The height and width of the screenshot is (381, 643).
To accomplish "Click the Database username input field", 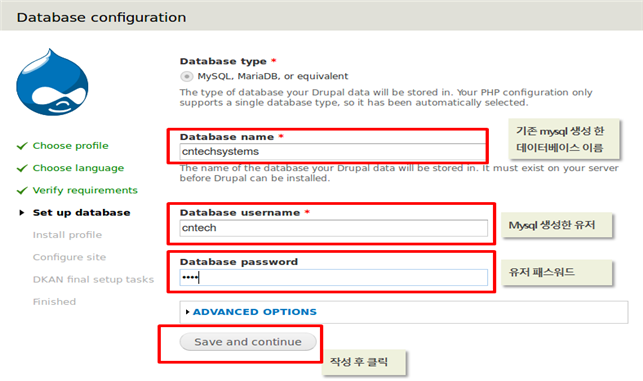I will click(333, 228).
